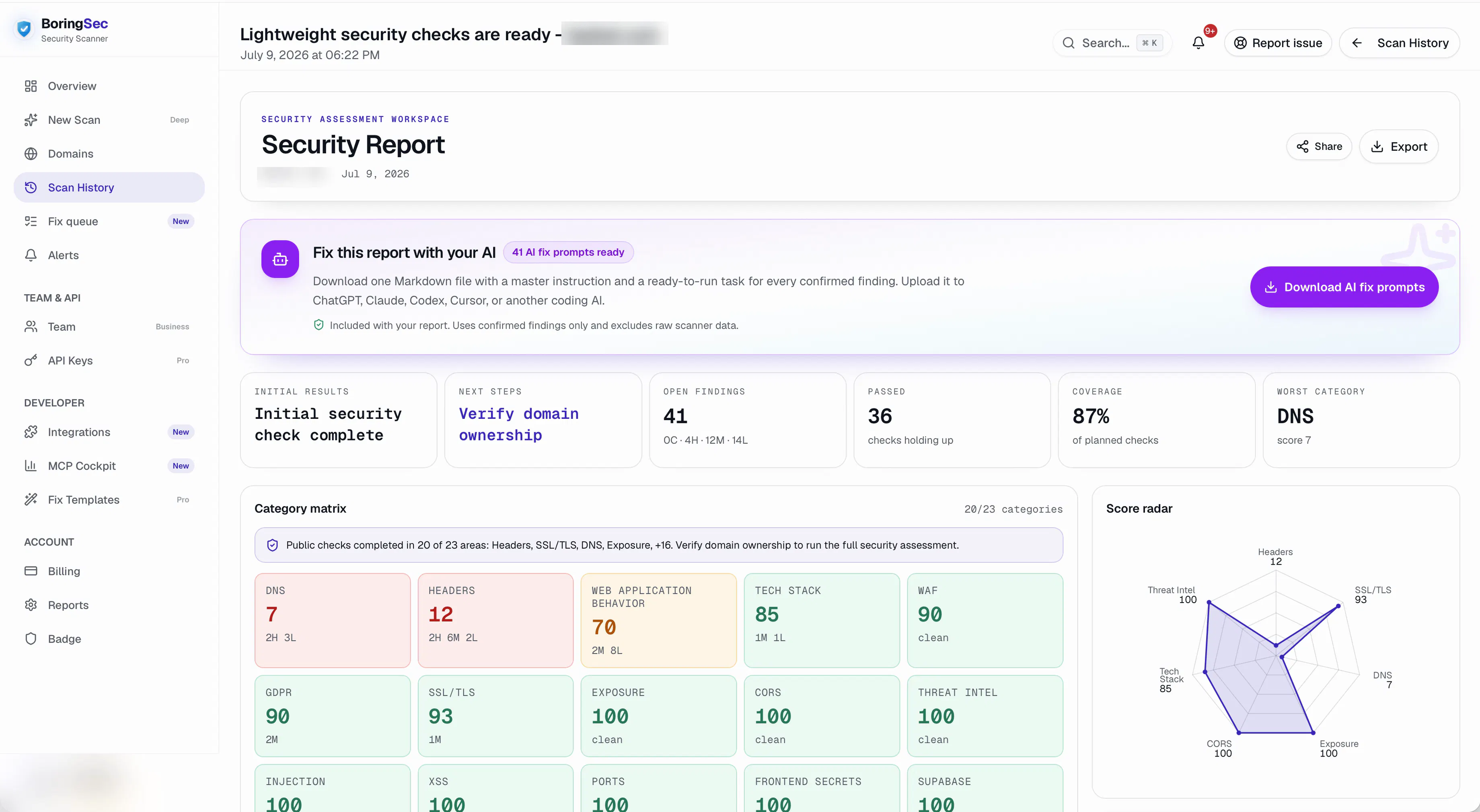Open the Overview sidebar item

click(x=109, y=86)
